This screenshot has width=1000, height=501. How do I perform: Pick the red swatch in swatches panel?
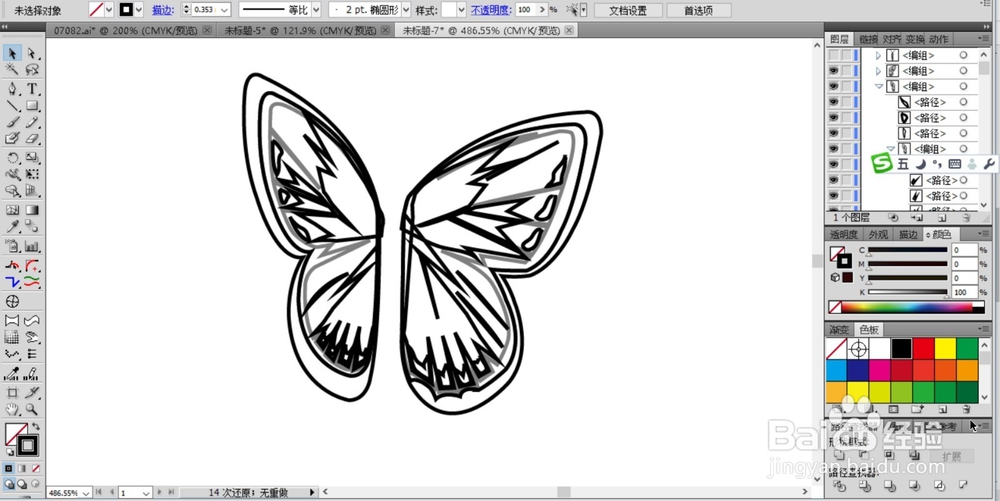point(923,349)
